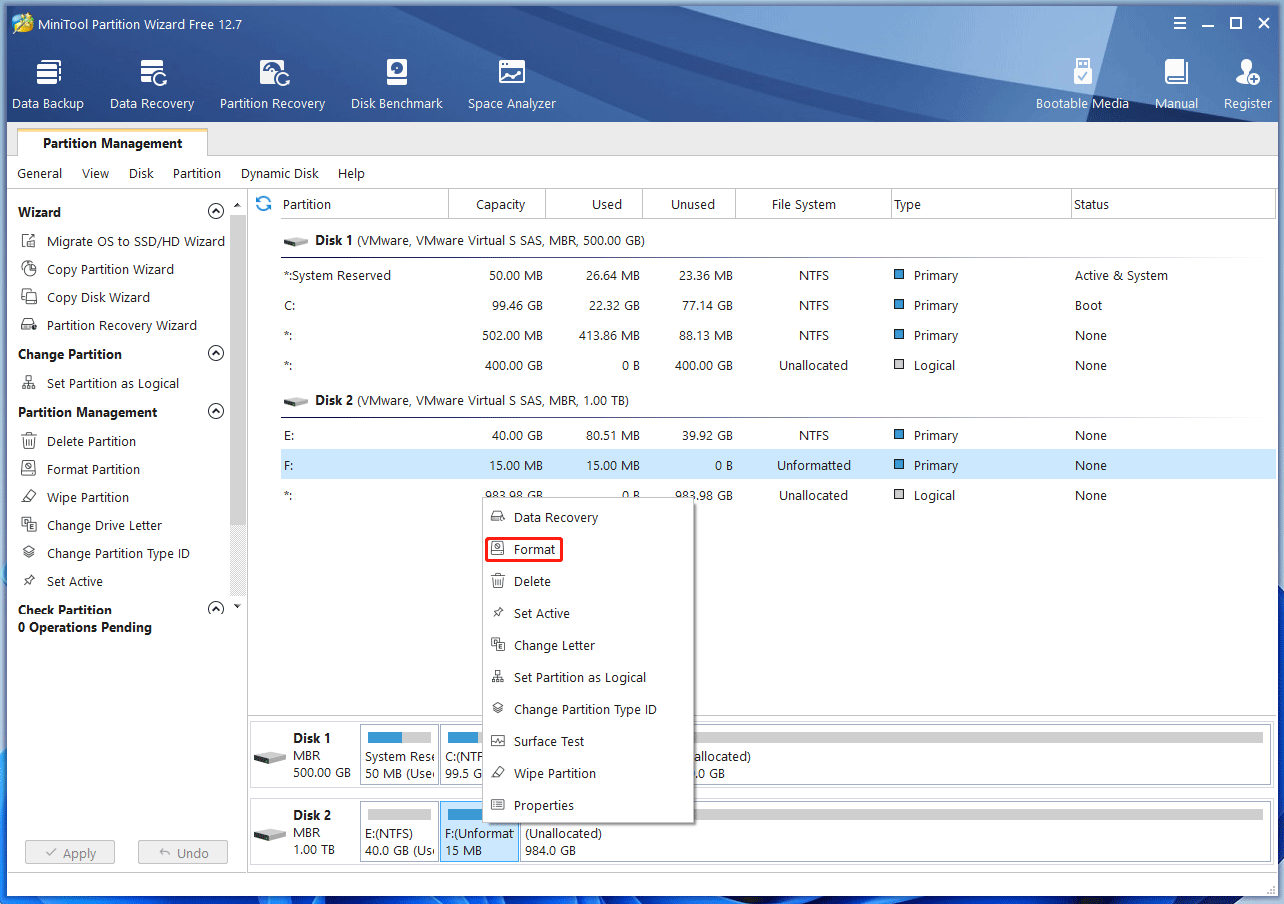This screenshot has width=1284, height=904.
Task: Select the Partition Management tab
Action: pos(113,143)
